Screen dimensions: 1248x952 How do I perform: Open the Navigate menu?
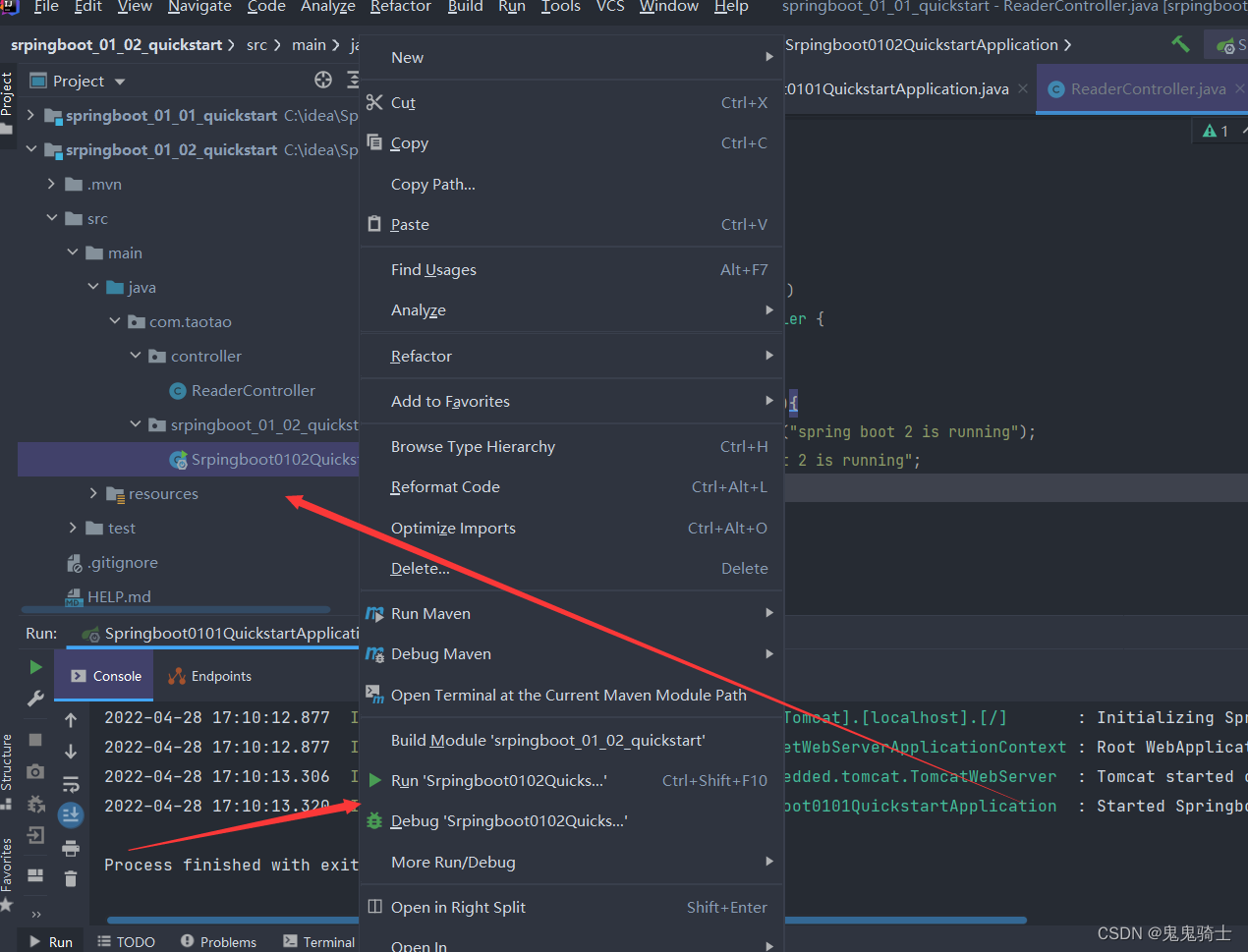click(199, 7)
